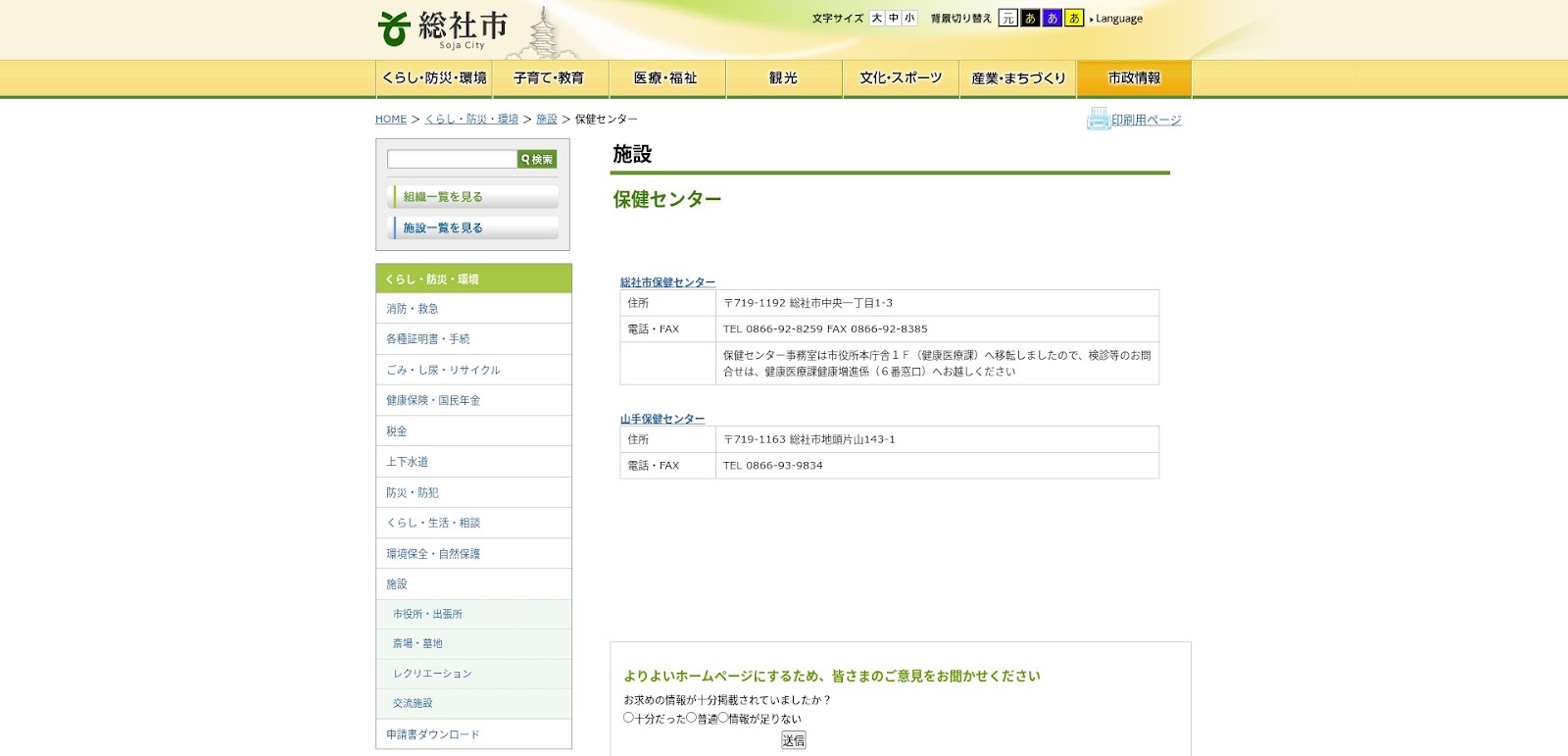Open the Language link
This screenshot has height=756, width=1568.
point(1118,19)
